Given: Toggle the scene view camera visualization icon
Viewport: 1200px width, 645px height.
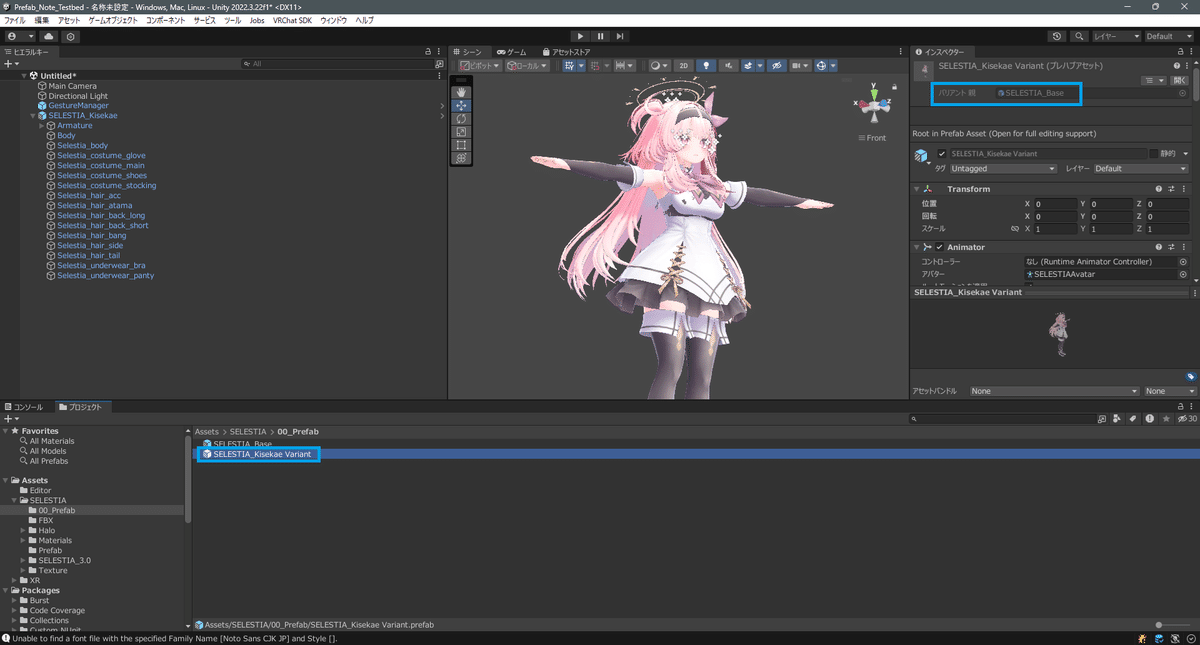Looking at the screenshot, I should [x=796, y=65].
